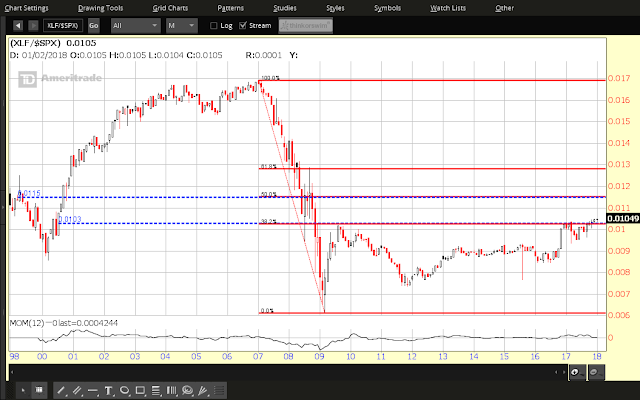Open the Watch Lists menu
640x400 pixels.
coord(448,8)
